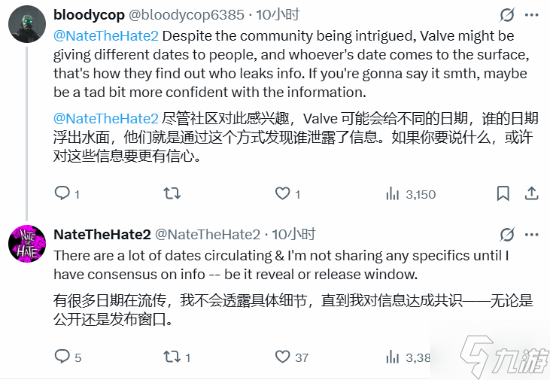Open the NateTheHate2 display name on the reply

pyautogui.click(x=102, y=234)
